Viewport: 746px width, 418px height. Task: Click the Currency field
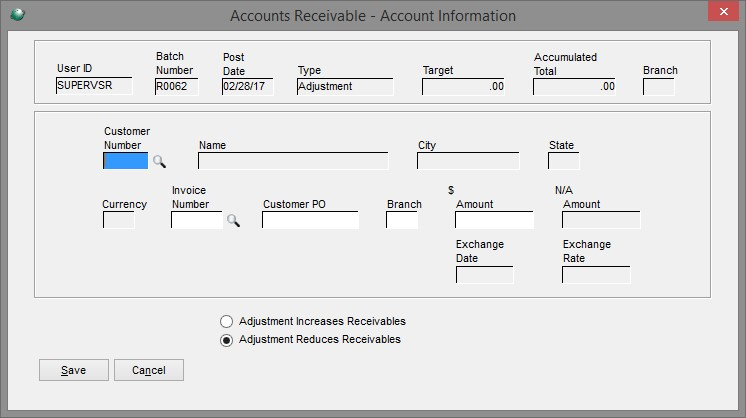click(x=119, y=220)
